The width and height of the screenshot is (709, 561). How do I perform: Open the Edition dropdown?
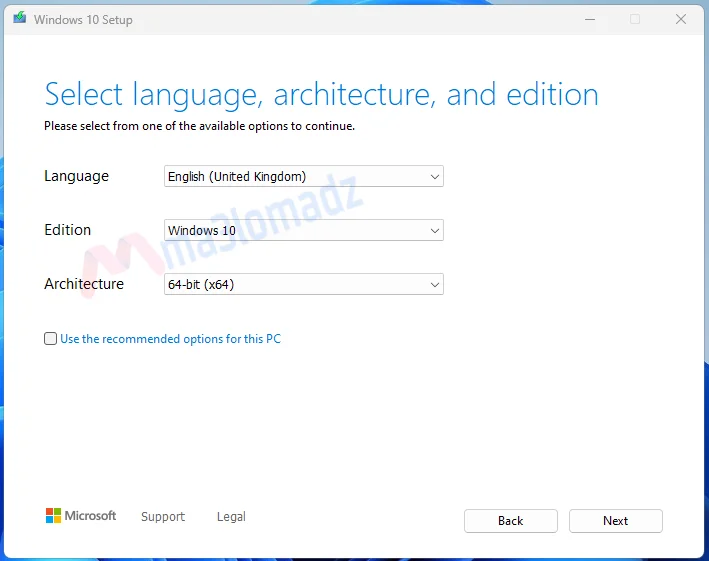[x=303, y=230]
